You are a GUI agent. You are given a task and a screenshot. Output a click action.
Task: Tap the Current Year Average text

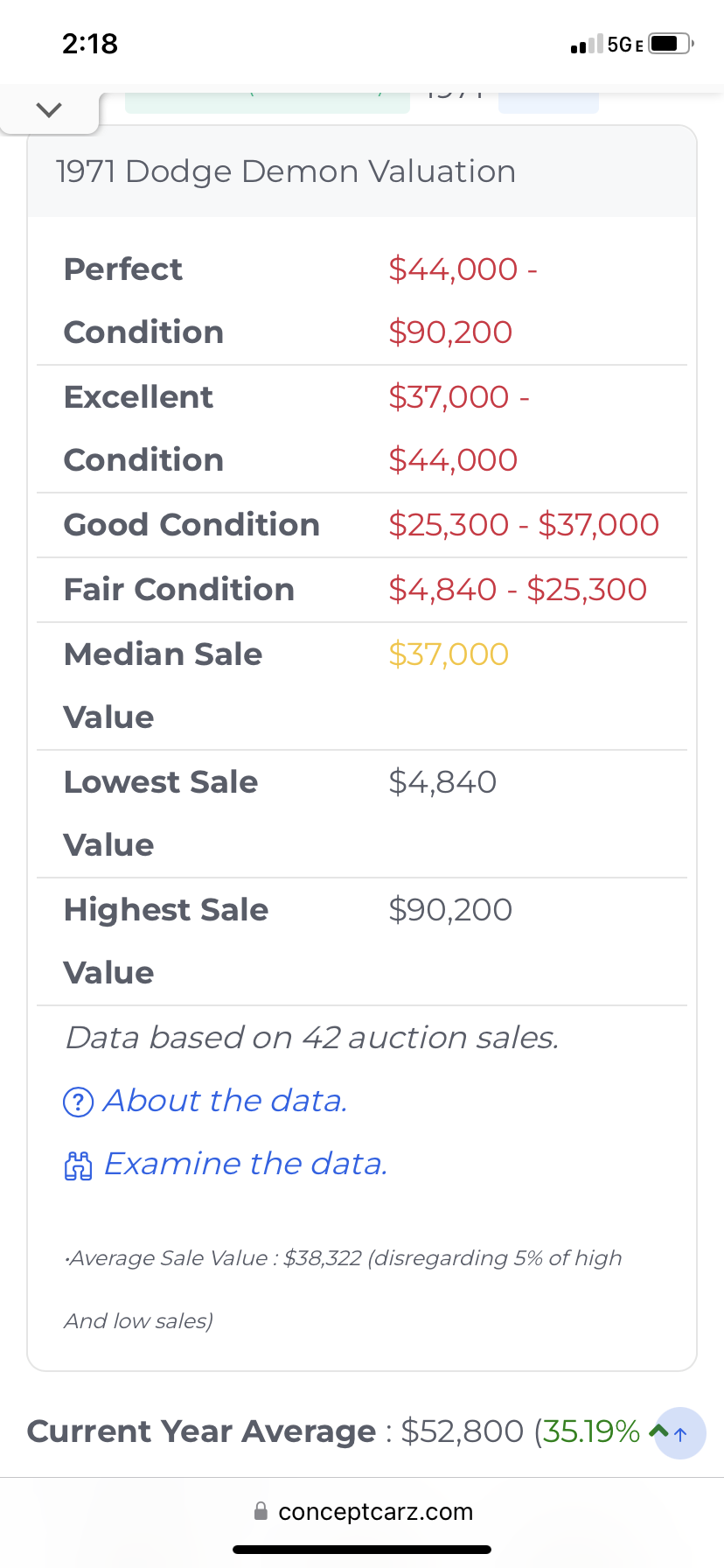click(x=201, y=1431)
